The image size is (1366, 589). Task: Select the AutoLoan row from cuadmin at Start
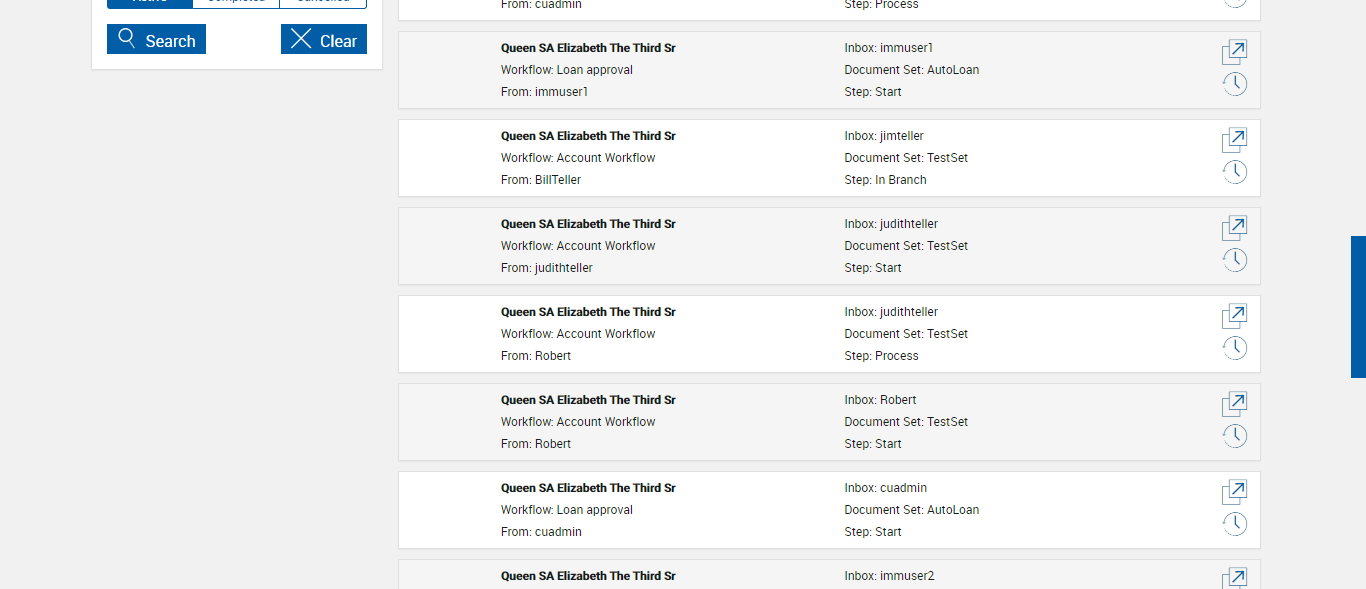click(x=760, y=510)
